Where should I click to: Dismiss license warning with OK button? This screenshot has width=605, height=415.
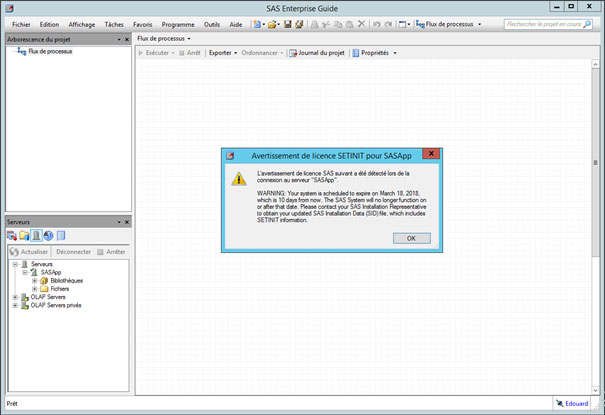[412, 238]
